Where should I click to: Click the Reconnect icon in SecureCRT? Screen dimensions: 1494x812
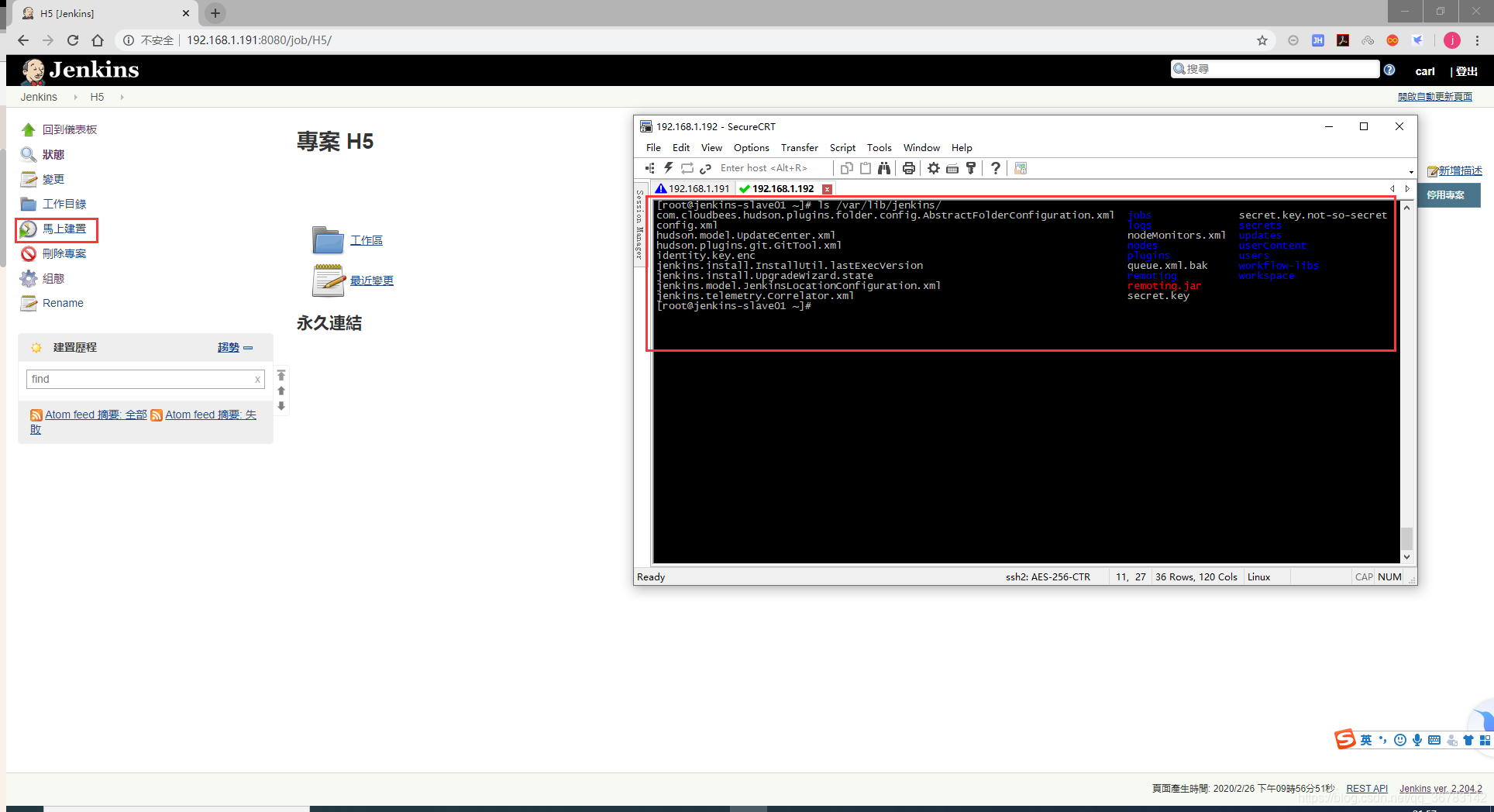(687, 168)
